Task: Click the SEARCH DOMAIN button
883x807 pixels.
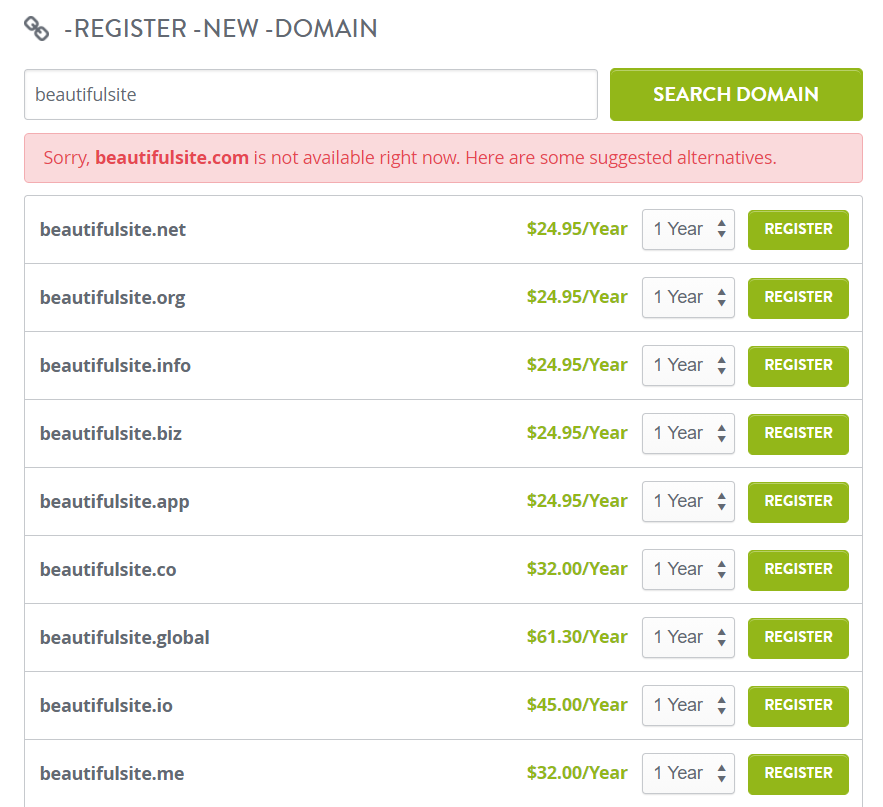Action: point(736,95)
